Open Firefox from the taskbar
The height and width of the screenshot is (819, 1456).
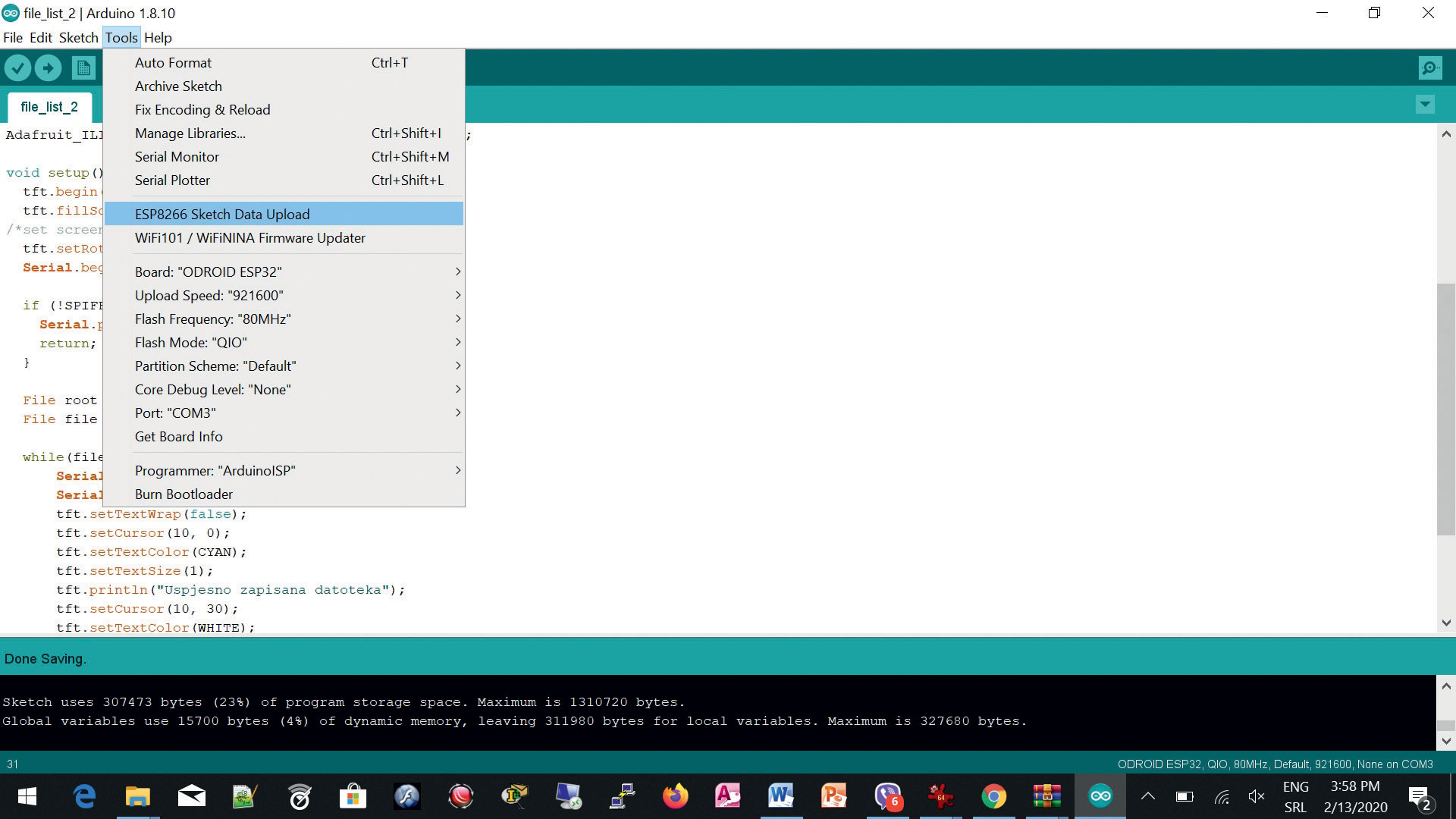coord(675,796)
